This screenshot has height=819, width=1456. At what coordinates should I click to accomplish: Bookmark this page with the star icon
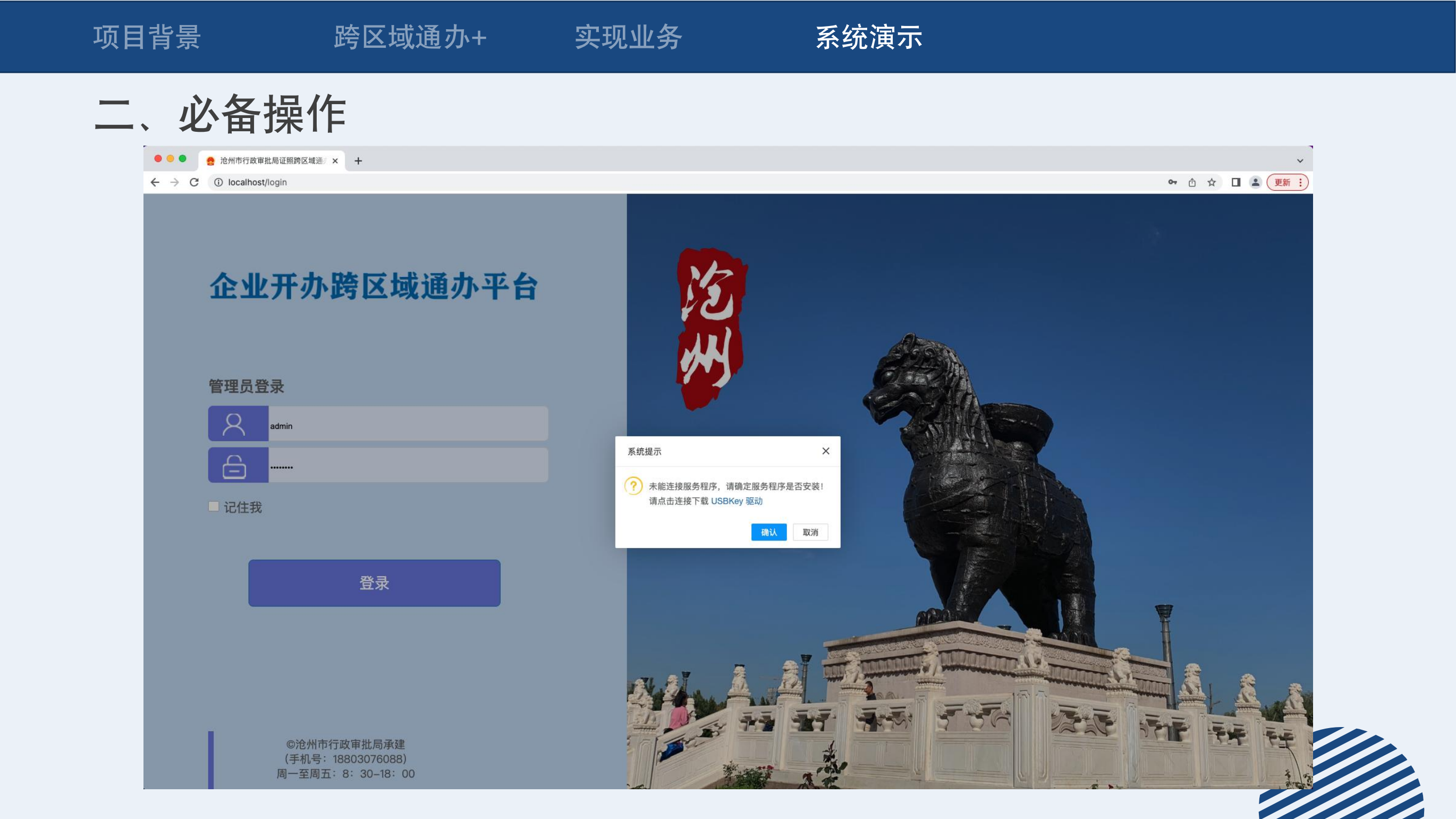click(1211, 182)
